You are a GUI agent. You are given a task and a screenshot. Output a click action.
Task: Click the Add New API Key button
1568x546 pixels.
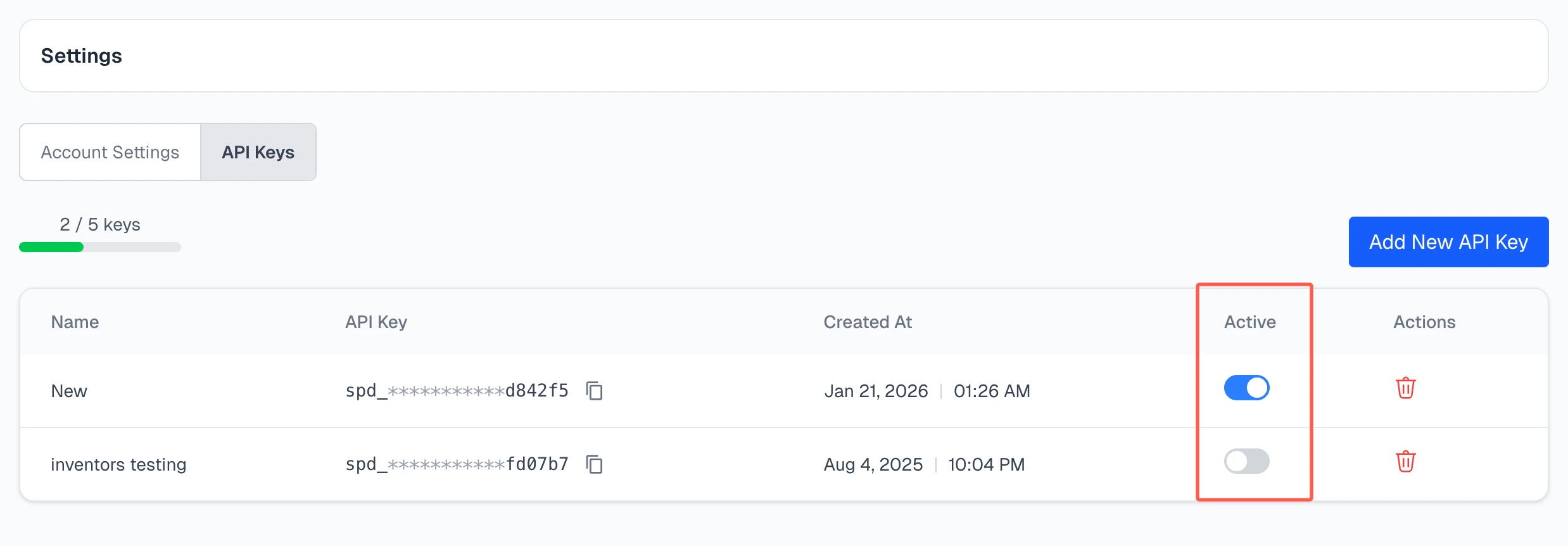coord(1448,241)
